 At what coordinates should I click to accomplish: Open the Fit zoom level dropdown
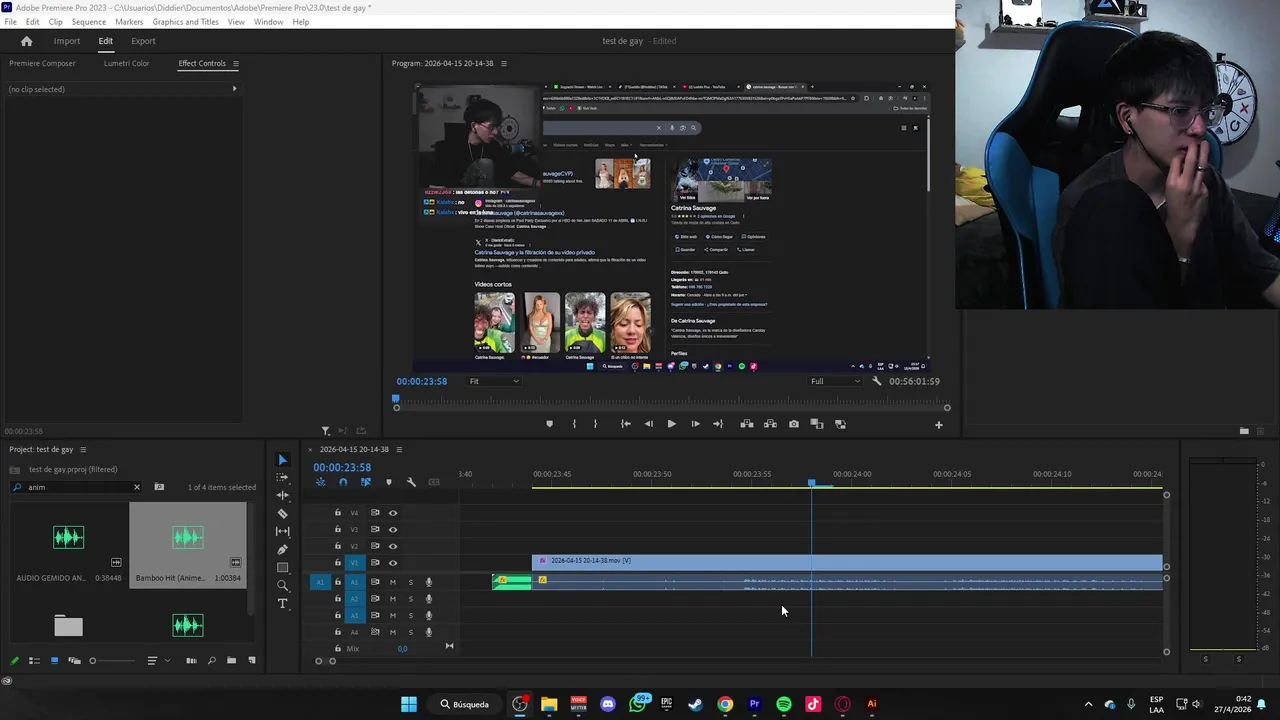(x=495, y=381)
